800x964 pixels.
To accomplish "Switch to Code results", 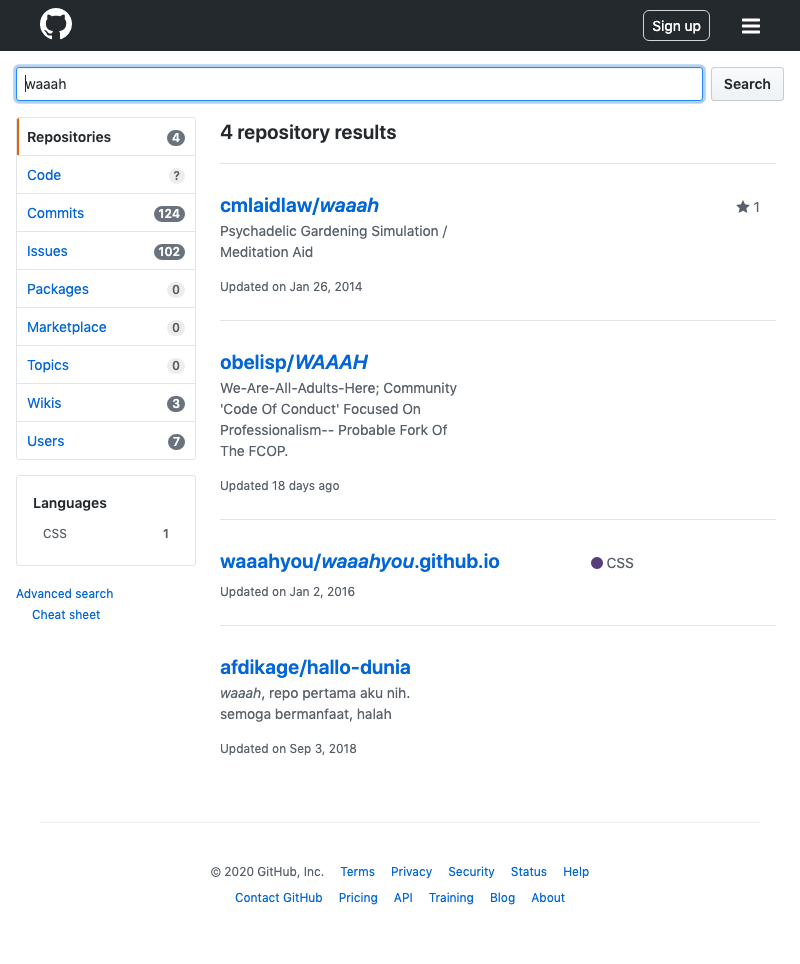I will coord(106,175).
